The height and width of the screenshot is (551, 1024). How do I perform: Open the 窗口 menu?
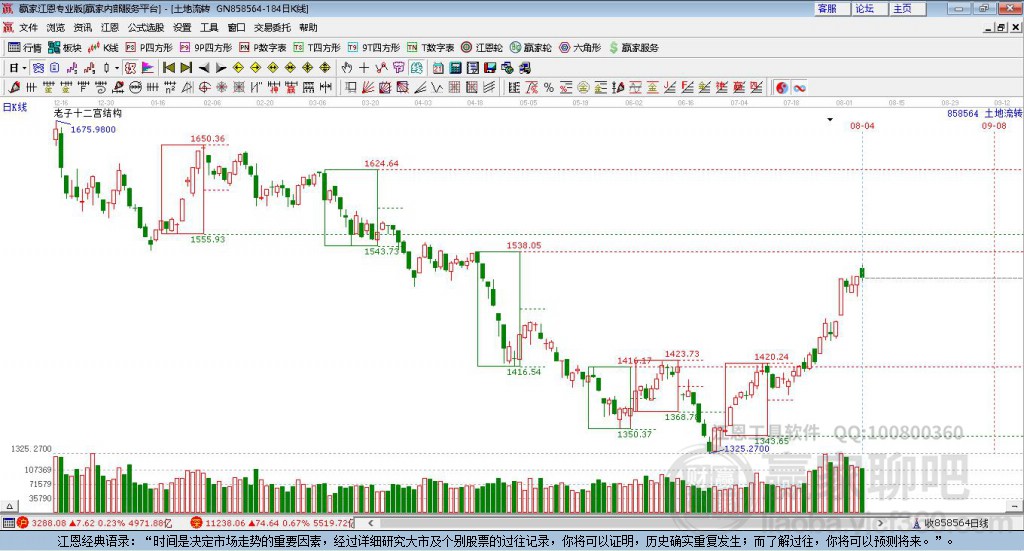click(236, 27)
